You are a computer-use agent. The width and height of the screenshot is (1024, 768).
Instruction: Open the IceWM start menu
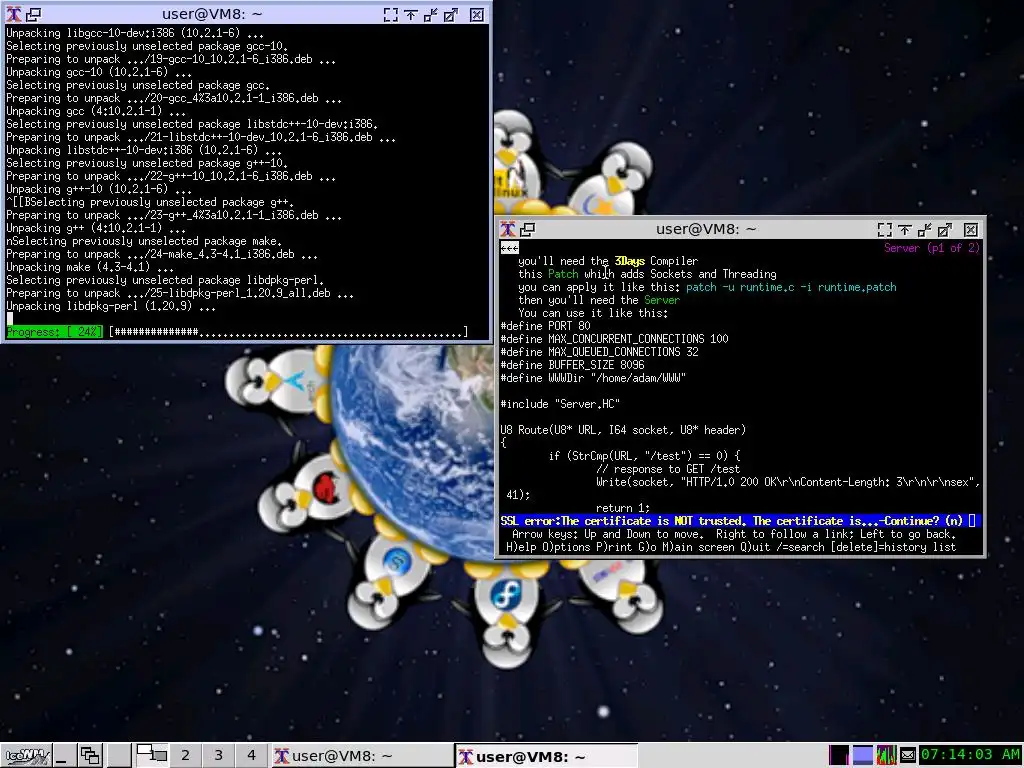click(x=25, y=756)
